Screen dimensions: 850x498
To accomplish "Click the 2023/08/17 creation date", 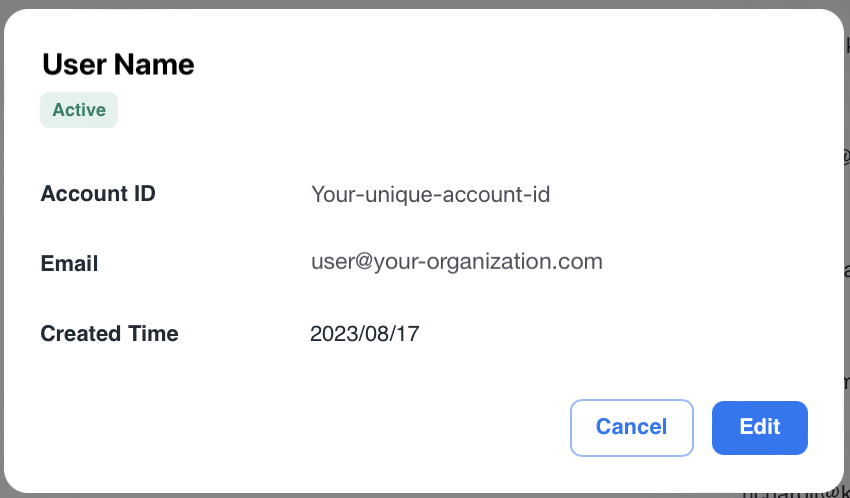I will coord(365,334).
